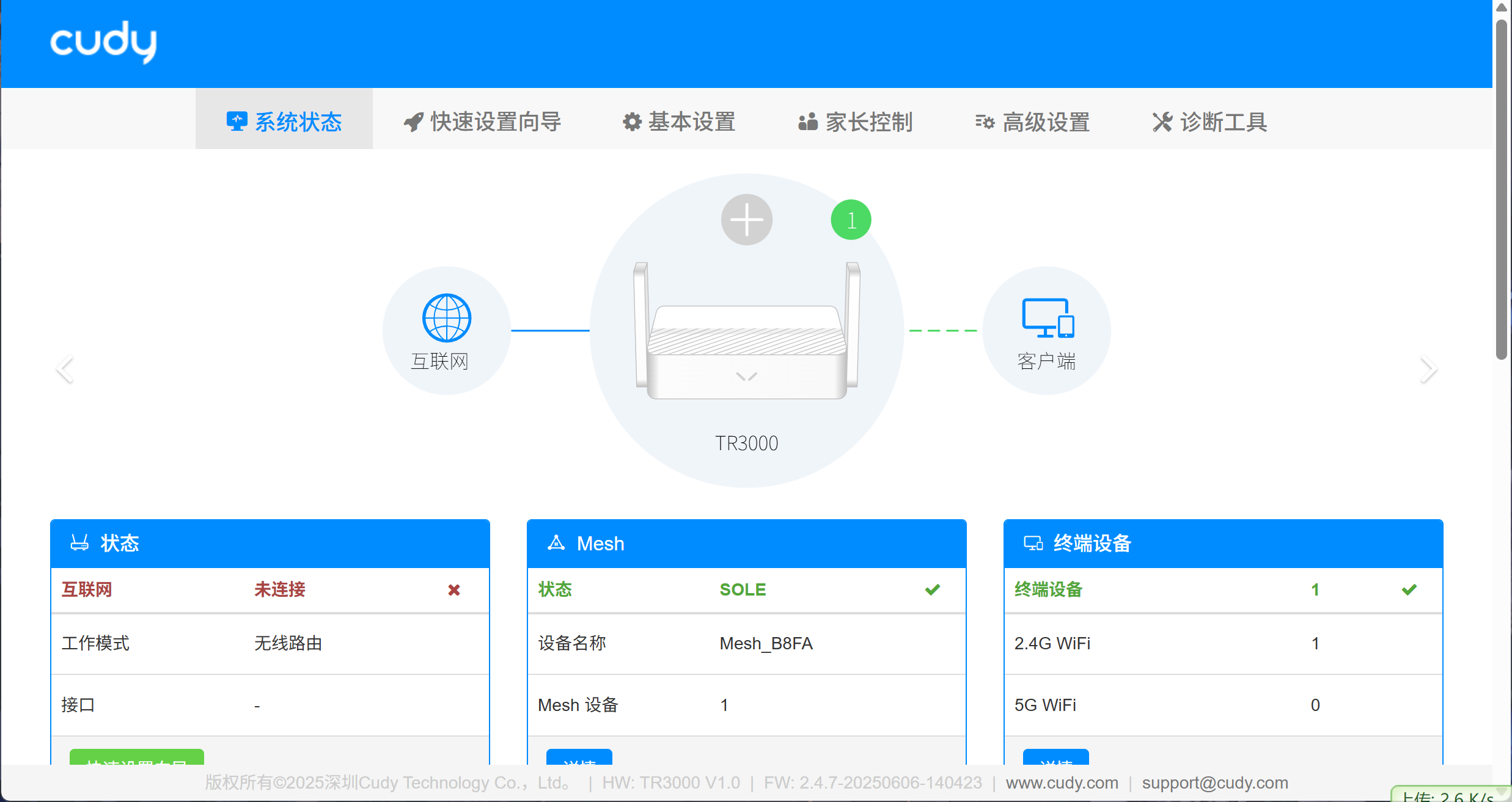
Task: Click the Cudy logo
Action: (103, 42)
